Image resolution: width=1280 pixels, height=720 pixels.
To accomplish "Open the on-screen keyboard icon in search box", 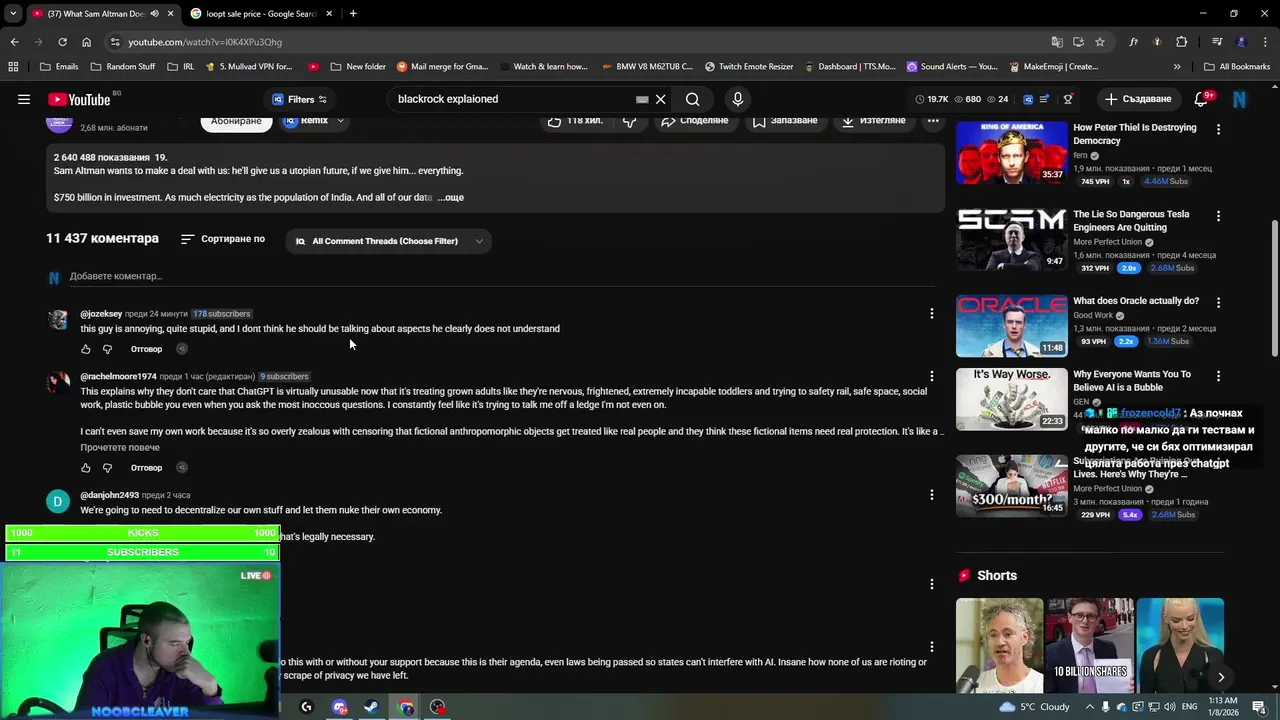I will pyautogui.click(x=642, y=99).
